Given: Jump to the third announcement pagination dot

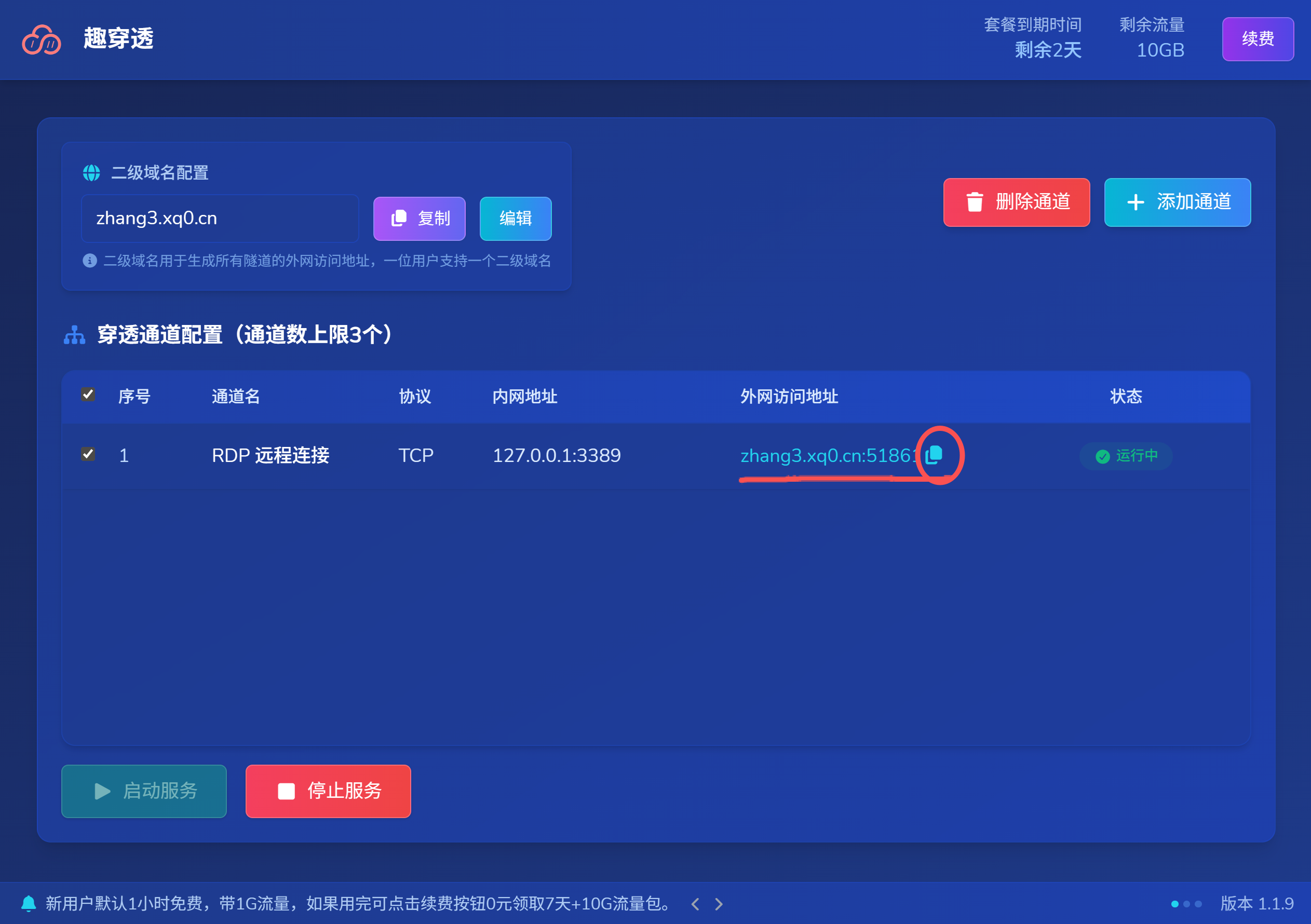Looking at the screenshot, I should click(x=1198, y=904).
